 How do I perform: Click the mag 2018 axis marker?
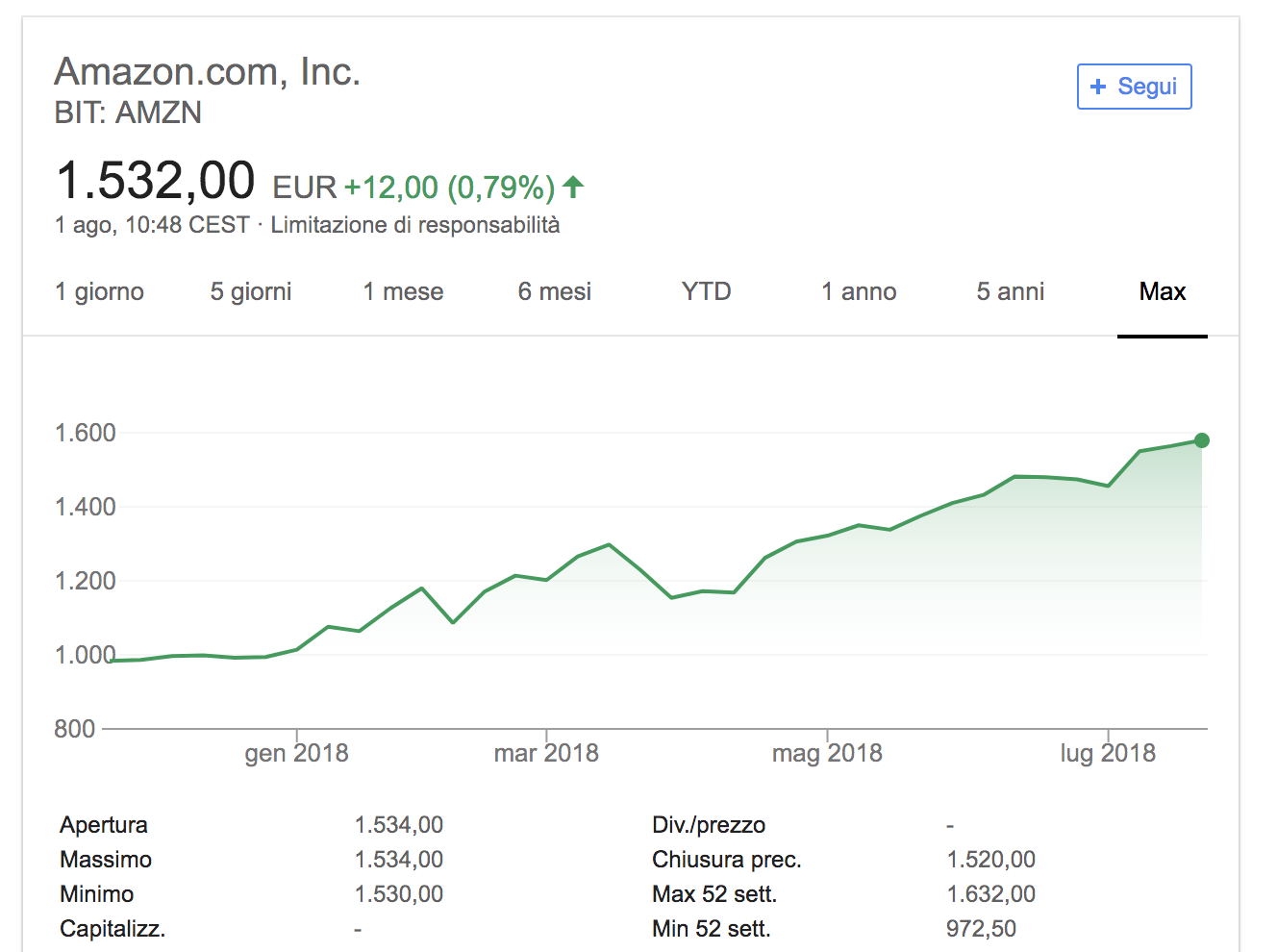(827, 753)
